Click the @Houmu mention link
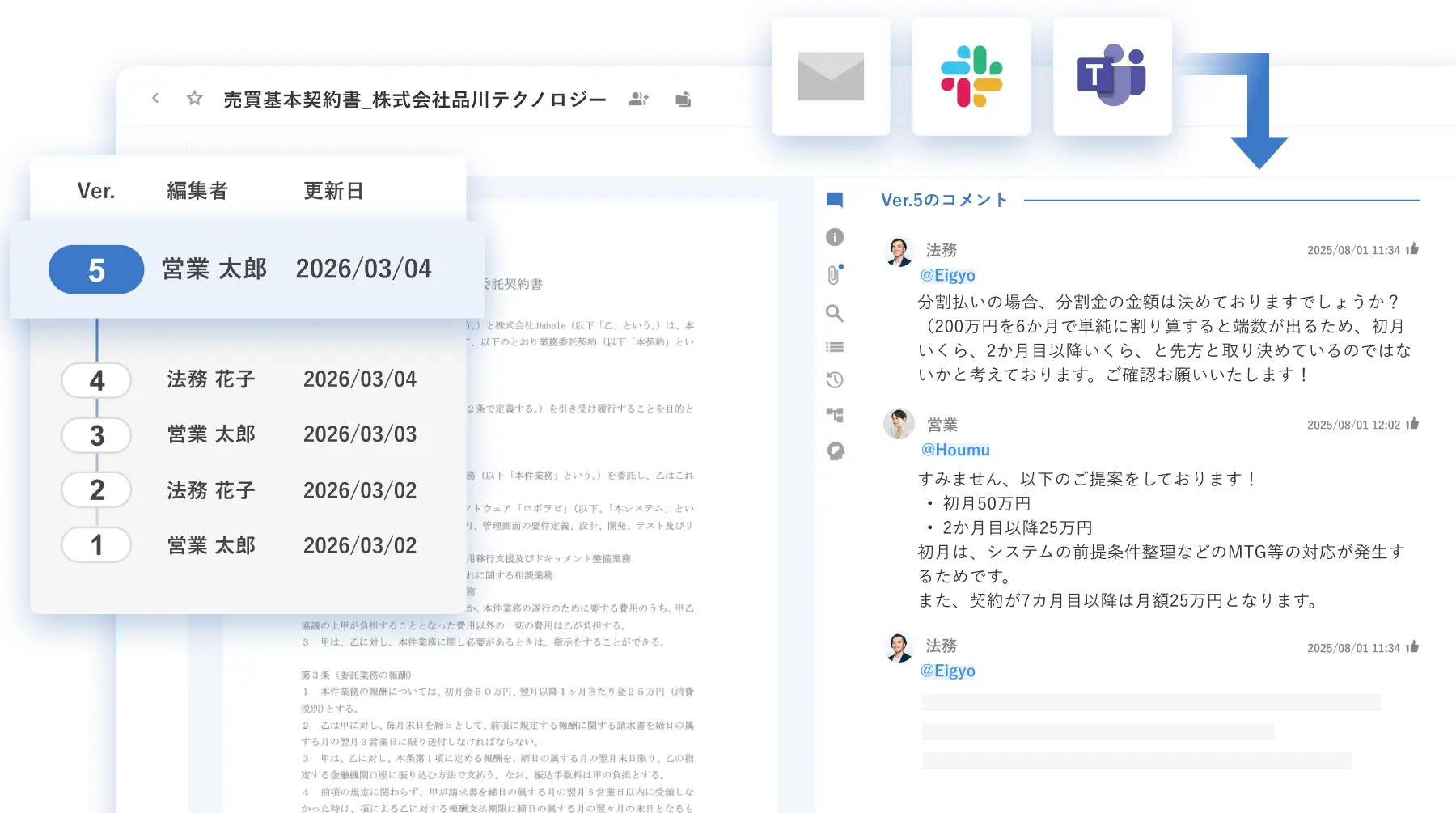 point(955,450)
